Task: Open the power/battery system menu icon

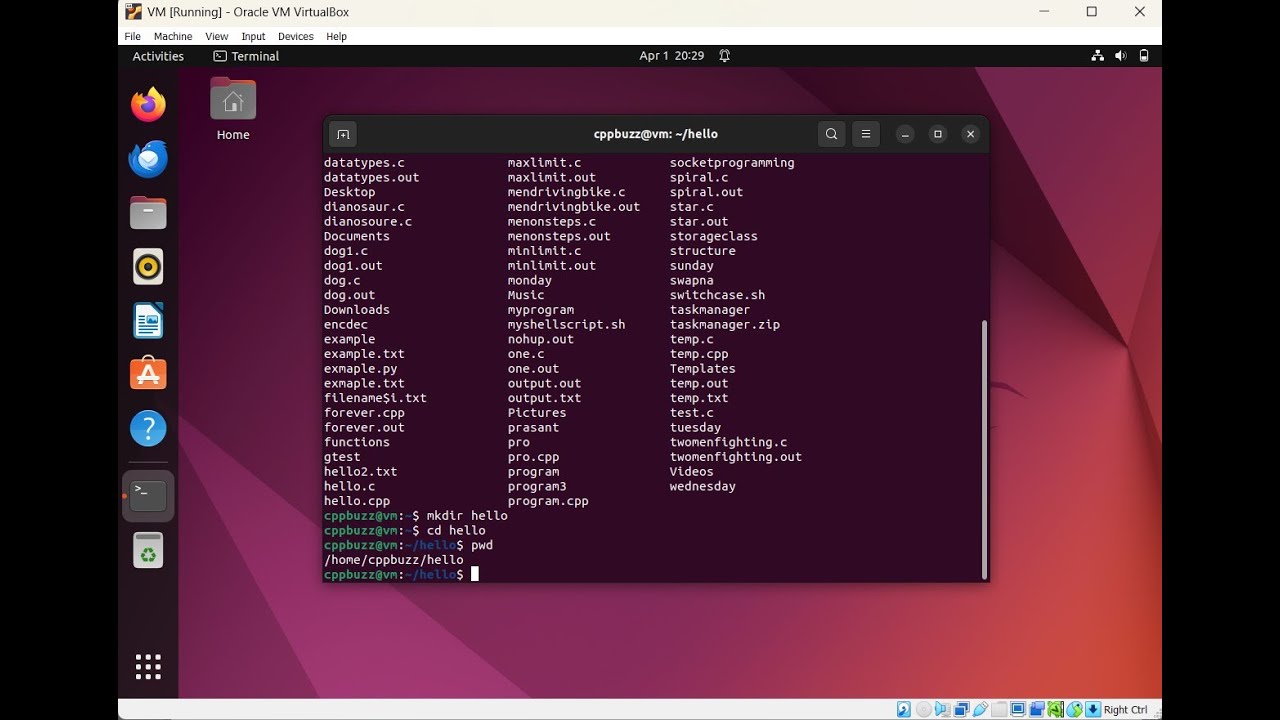Action: pyautogui.click(x=1144, y=56)
